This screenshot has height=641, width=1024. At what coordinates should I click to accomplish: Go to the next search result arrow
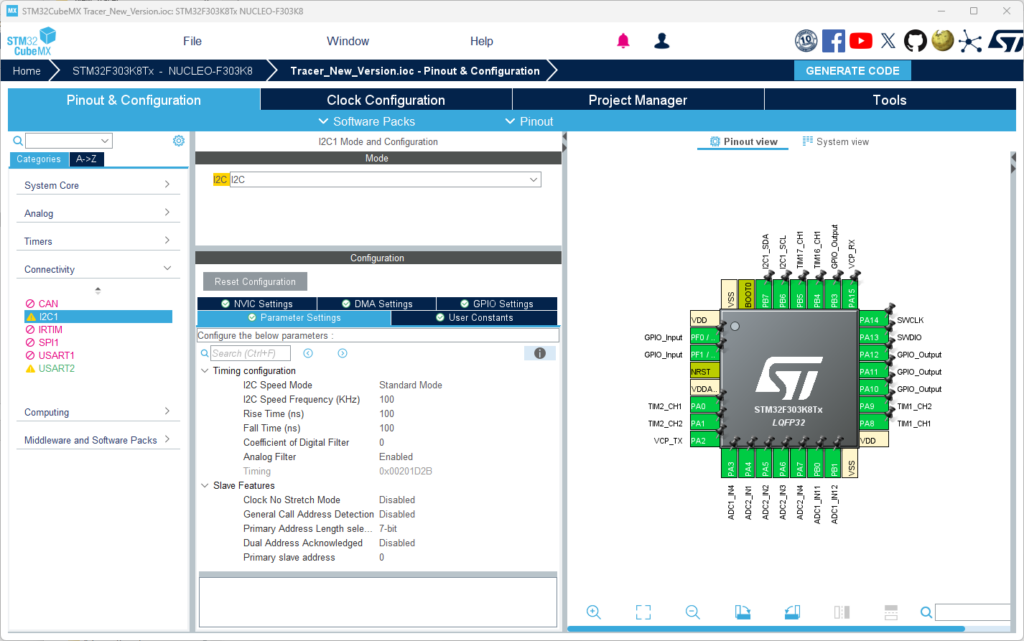click(x=342, y=353)
